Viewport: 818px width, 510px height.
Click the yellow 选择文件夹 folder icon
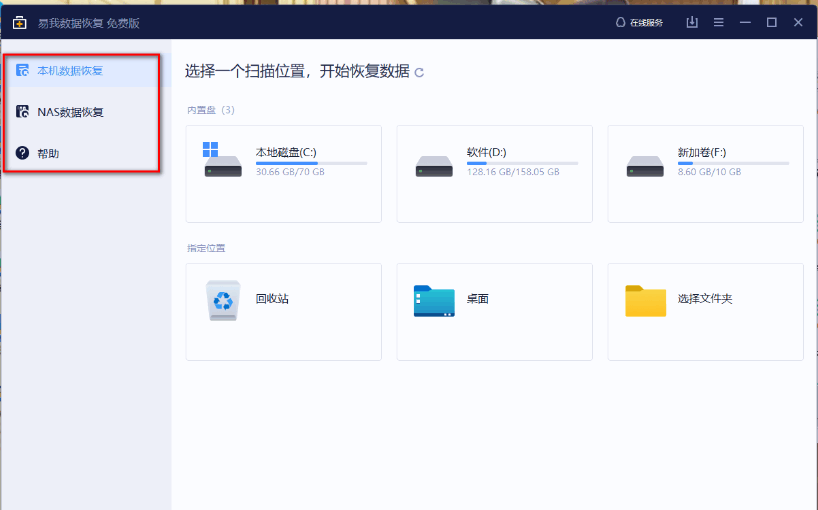click(x=645, y=301)
